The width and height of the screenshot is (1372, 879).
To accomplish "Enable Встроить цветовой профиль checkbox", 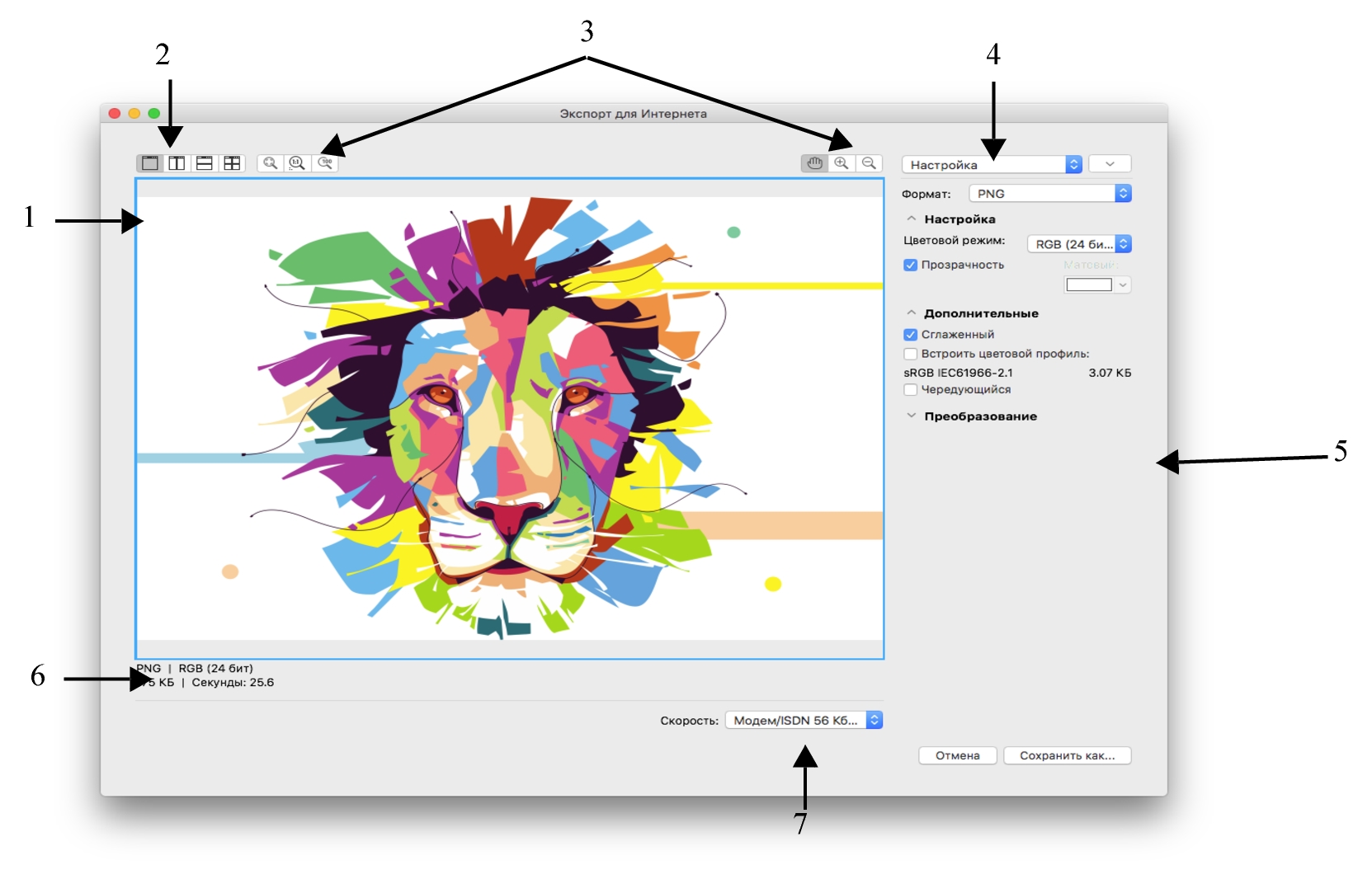I will click(911, 354).
